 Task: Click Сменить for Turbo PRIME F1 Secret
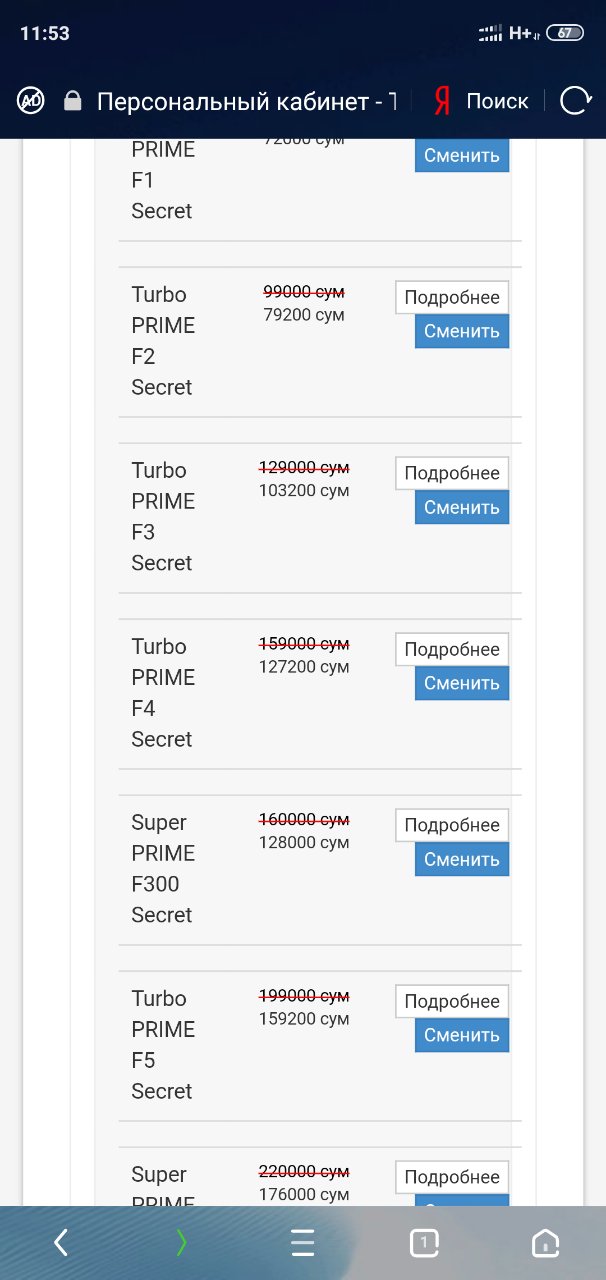click(462, 155)
